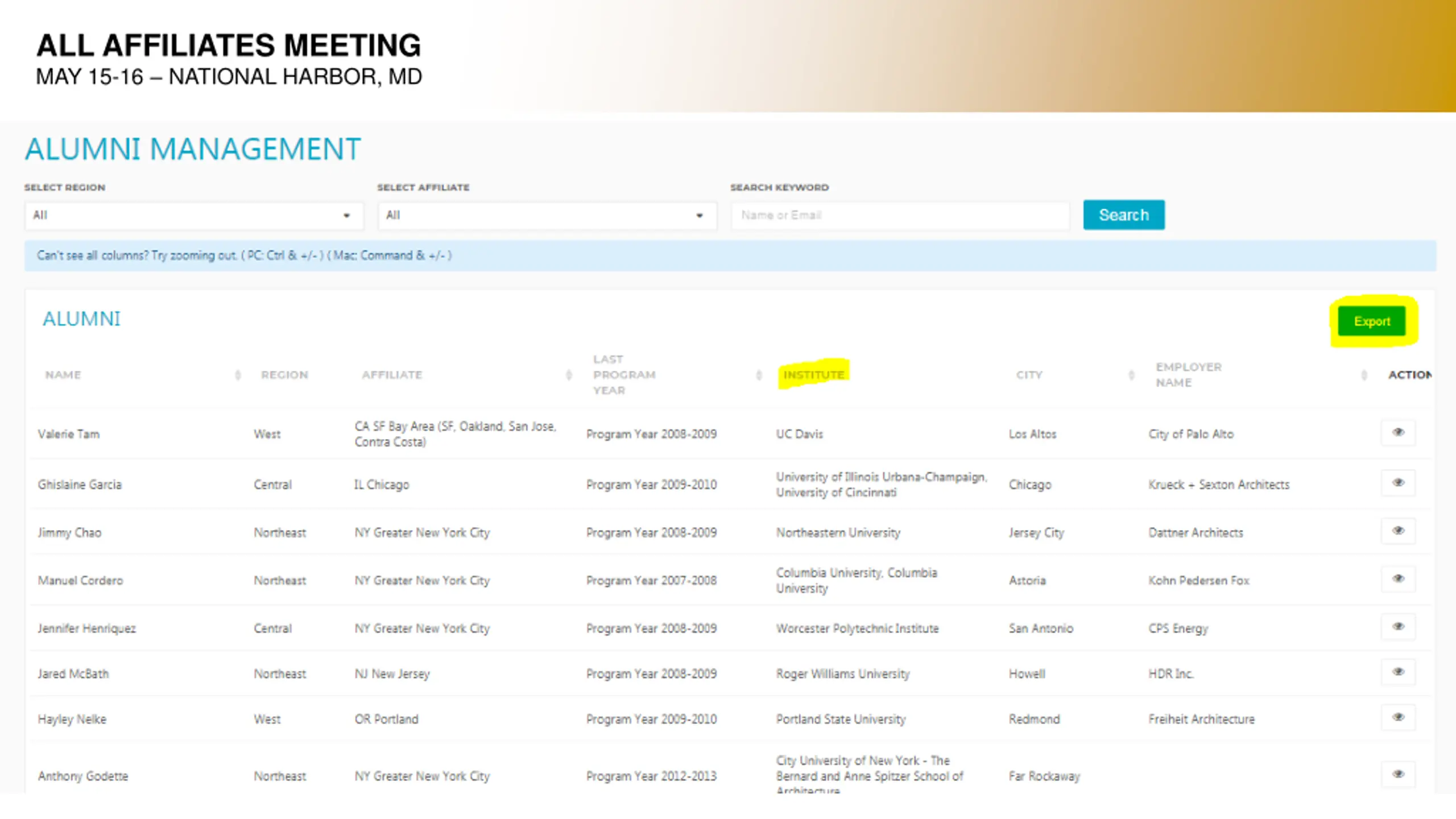The height and width of the screenshot is (819, 1456).
Task: Click the Program Year 2012-2013 cell
Action: (x=651, y=776)
